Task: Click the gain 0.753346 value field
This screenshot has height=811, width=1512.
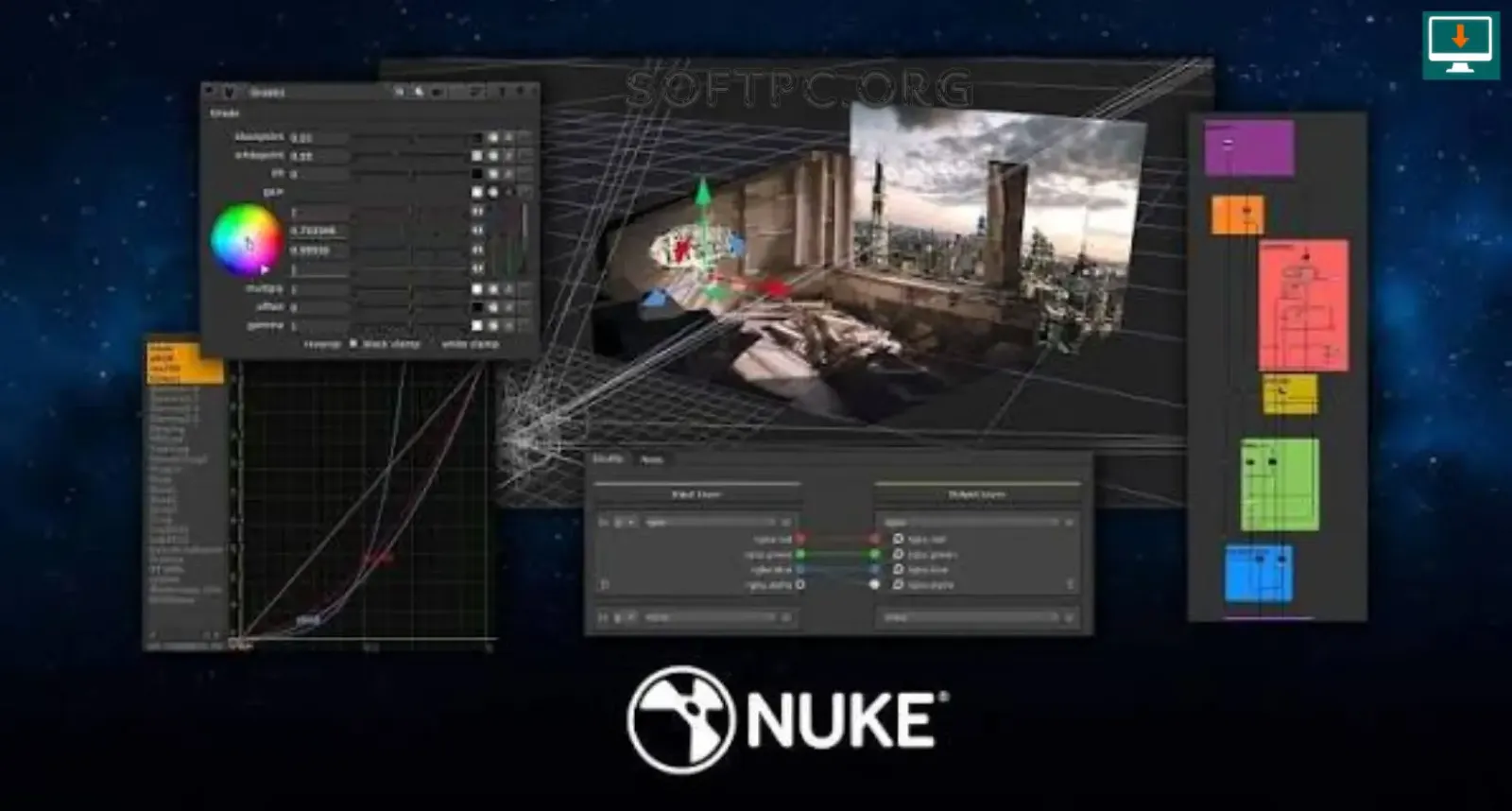Action: (318, 231)
